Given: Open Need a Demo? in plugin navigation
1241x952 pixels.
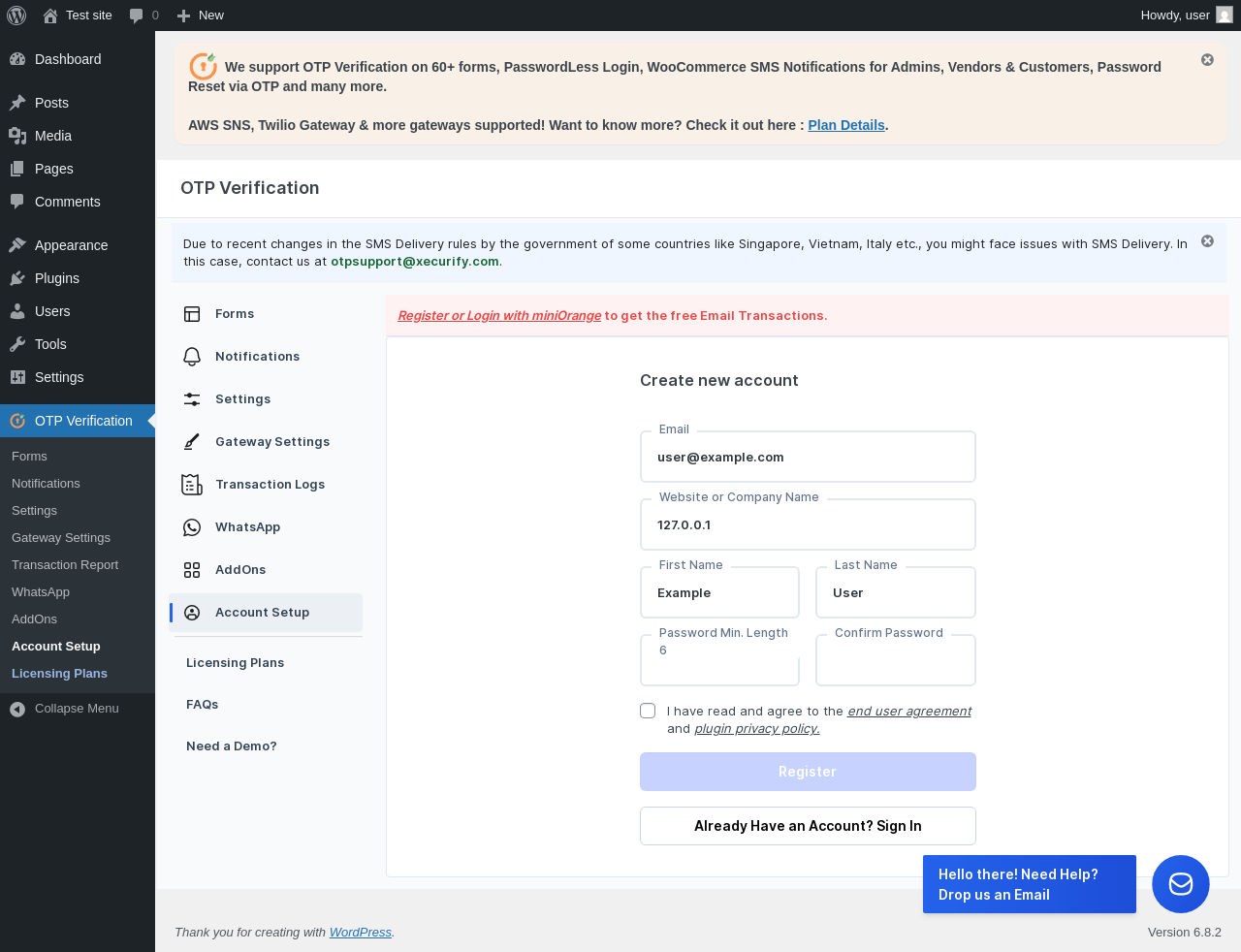Looking at the screenshot, I should [x=232, y=746].
